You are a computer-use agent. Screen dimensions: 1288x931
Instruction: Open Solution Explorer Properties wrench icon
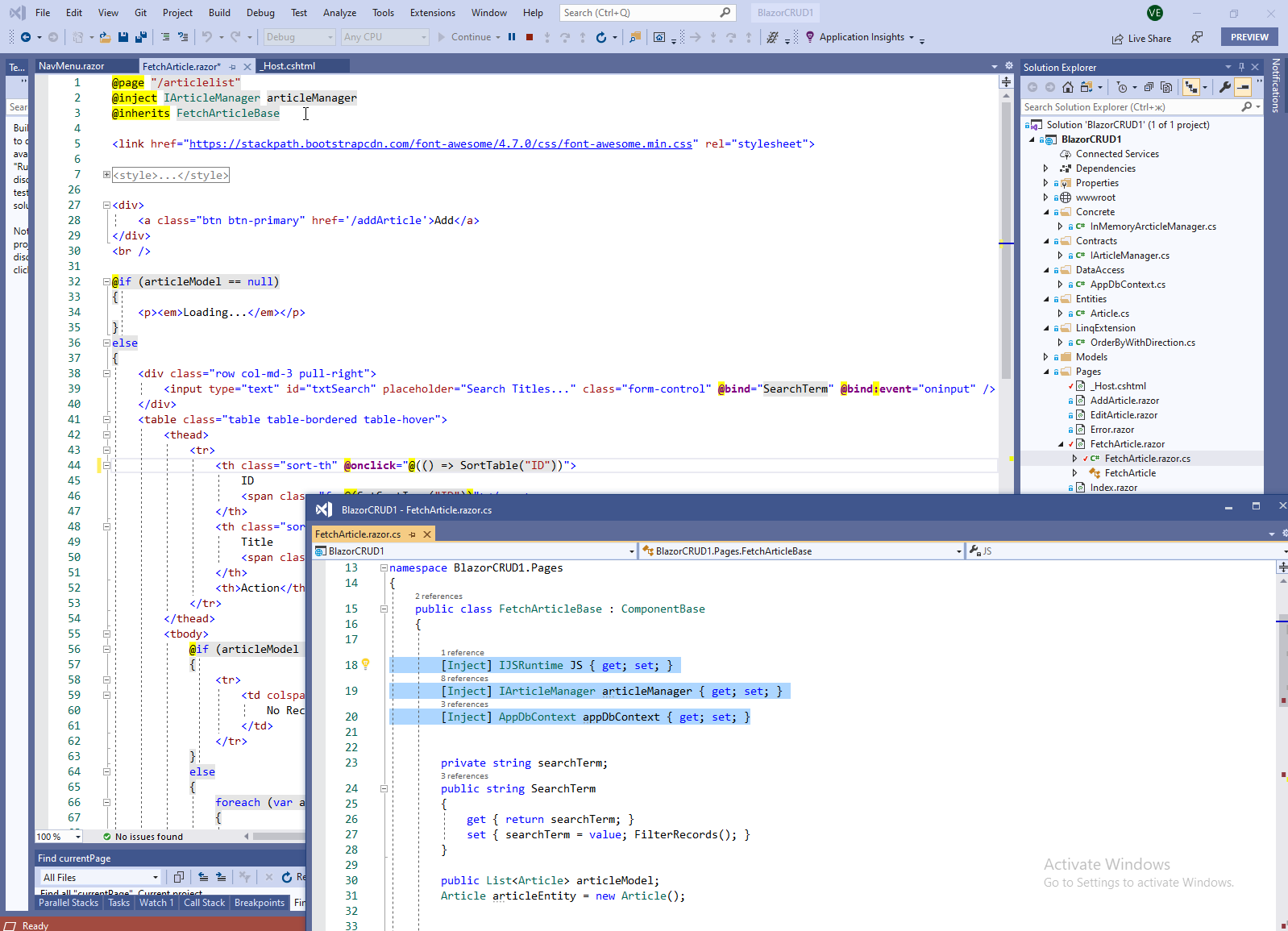click(1225, 87)
